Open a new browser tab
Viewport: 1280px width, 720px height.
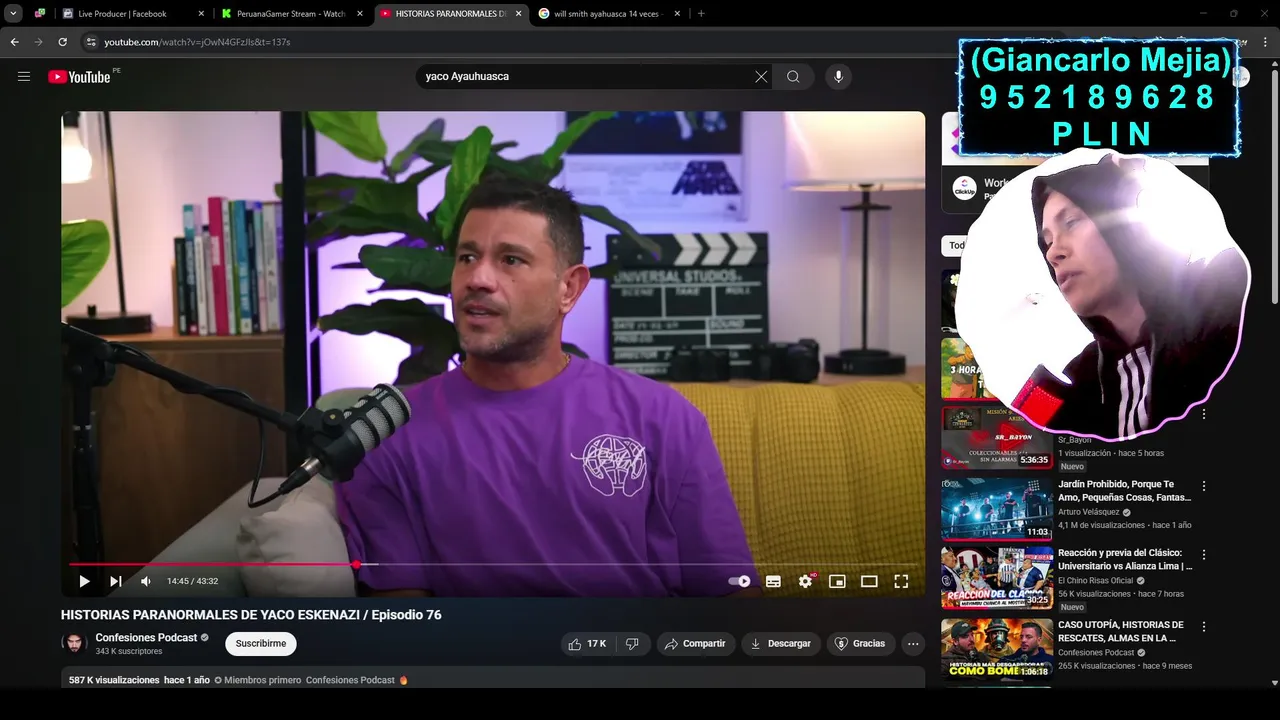(701, 14)
